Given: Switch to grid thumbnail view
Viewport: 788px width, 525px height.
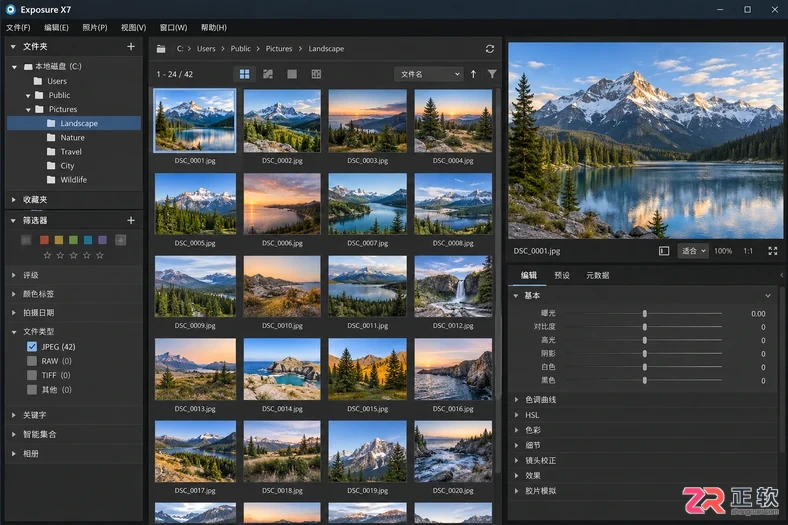Looking at the screenshot, I should tap(244, 74).
